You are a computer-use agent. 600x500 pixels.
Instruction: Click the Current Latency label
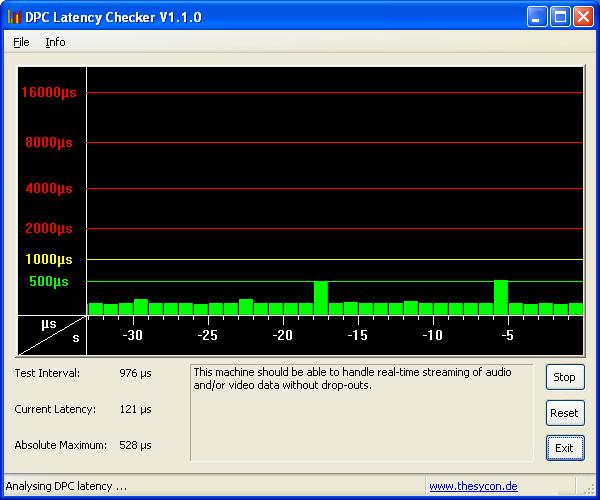pos(55,409)
